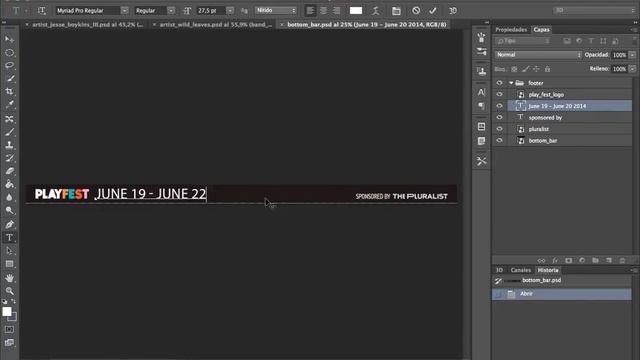The width and height of the screenshot is (640, 360).
Task: Commit current text edits
Action: tap(433, 11)
